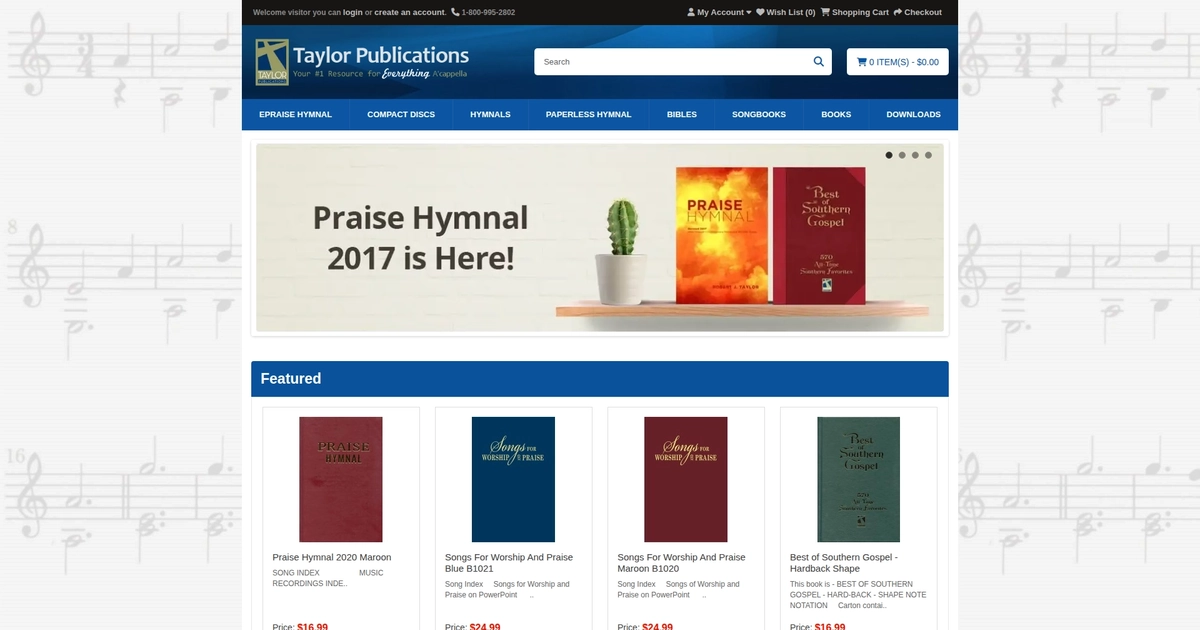
Task: Click the Praise Hymnal 2020 Maroon title
Action: [x=332, y=557]
